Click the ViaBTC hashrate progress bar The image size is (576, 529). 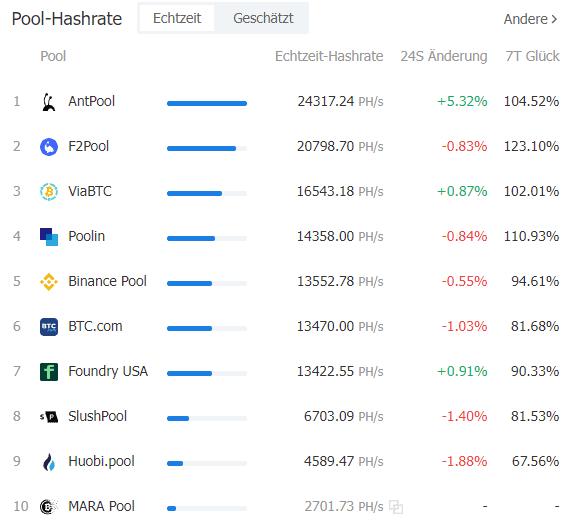pos(207,194)
